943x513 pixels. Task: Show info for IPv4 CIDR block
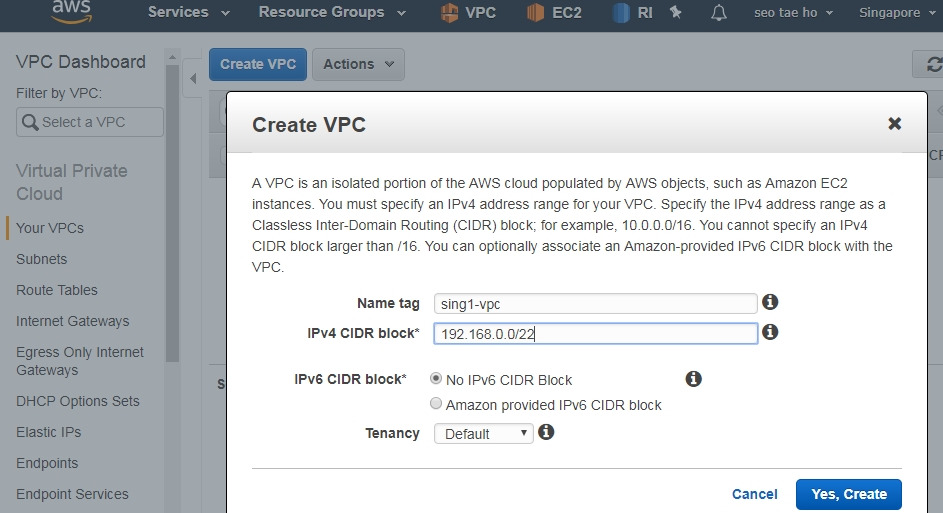[x=770, y=332]
